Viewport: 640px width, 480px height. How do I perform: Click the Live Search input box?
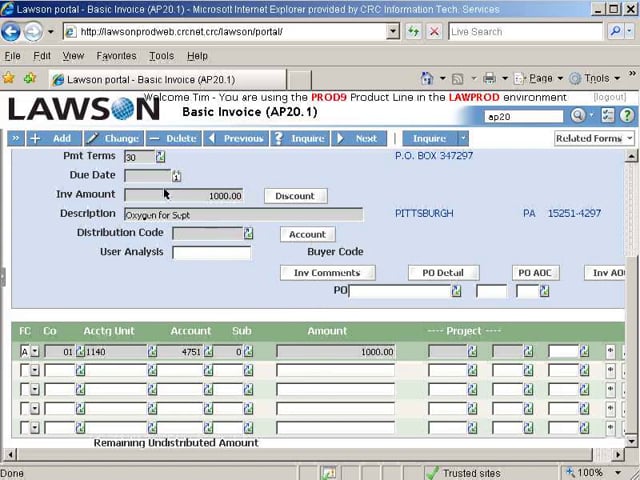point(525,31)
